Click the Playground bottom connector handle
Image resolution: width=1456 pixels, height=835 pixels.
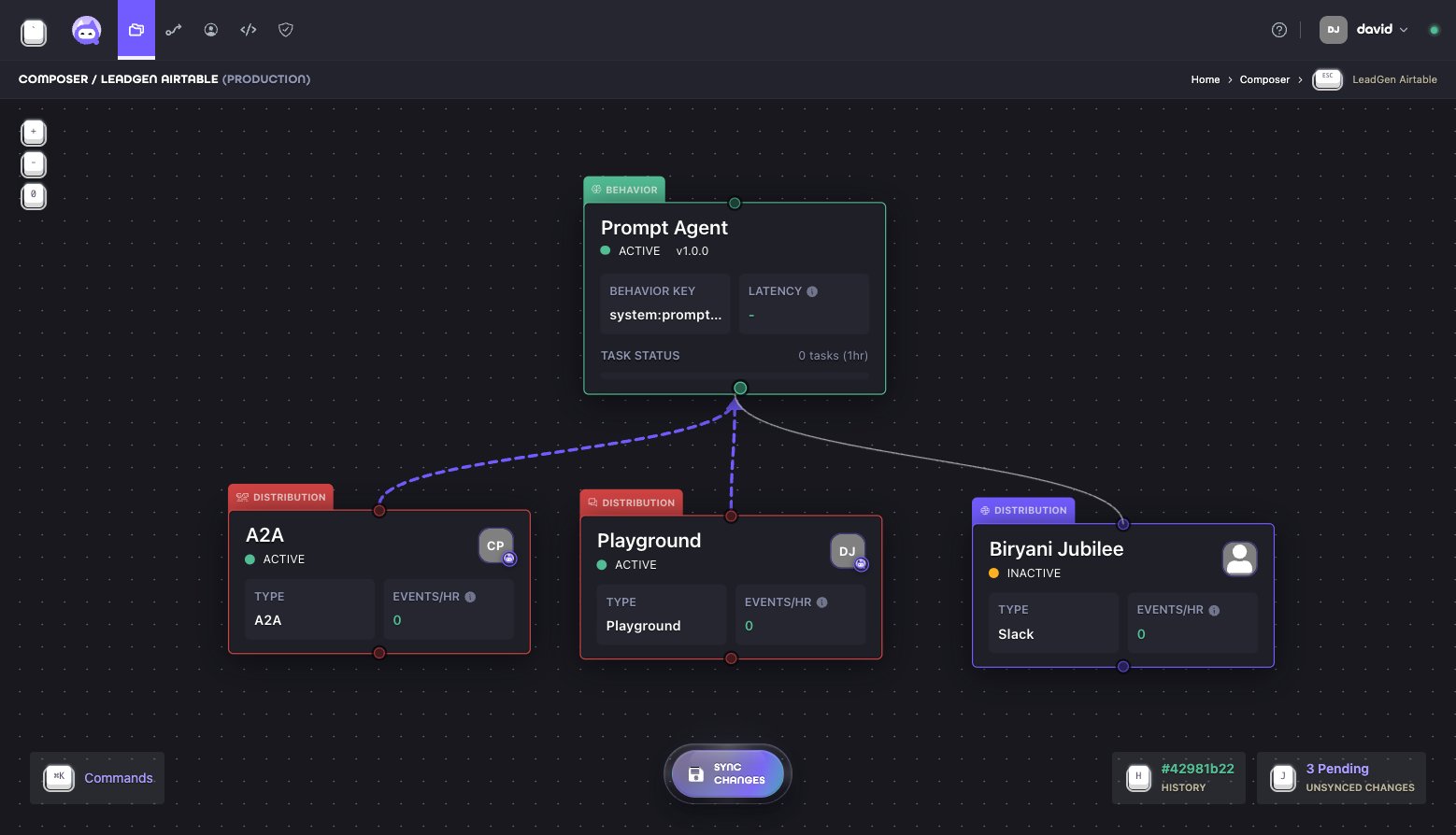[x=731, y=658]
